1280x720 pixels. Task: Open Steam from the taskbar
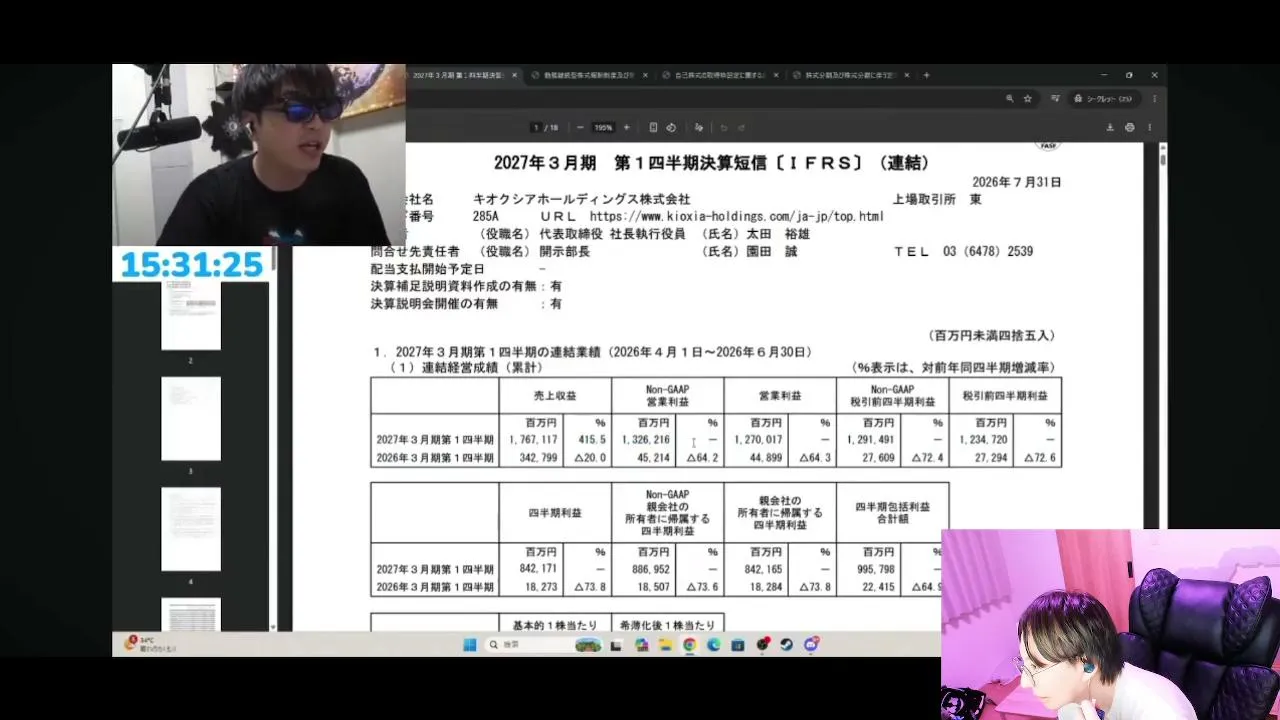786,645
